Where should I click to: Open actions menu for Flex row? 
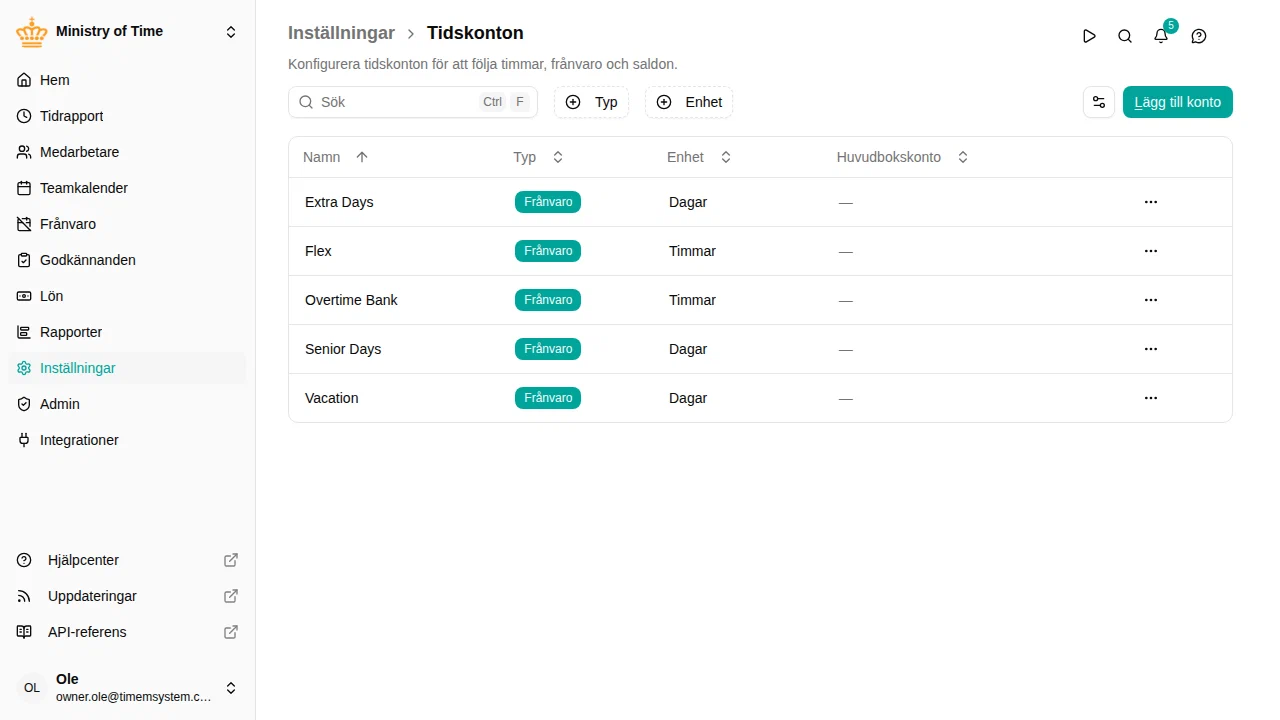[x=1151, y=251]
